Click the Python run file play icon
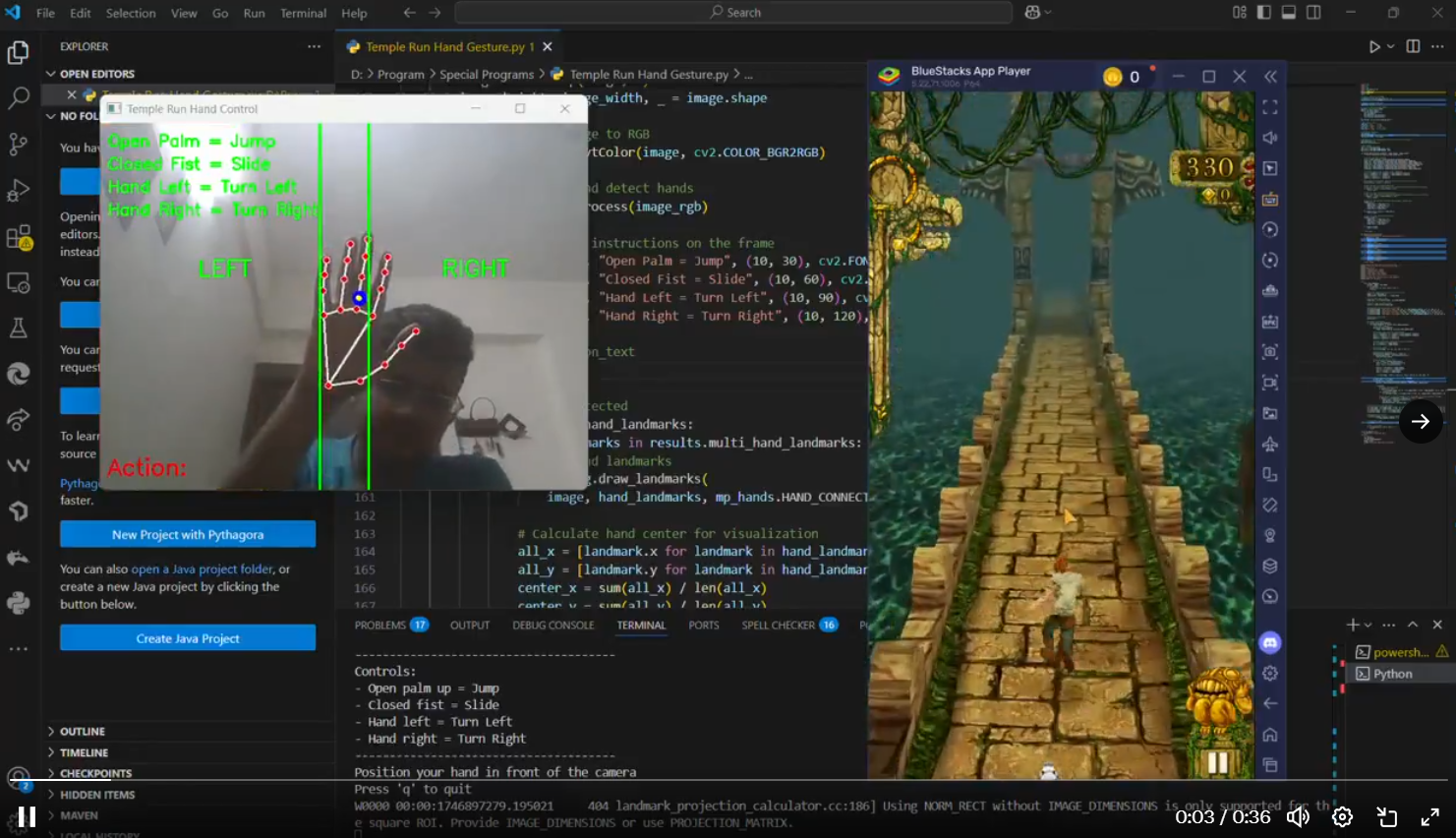This screenshot has height=838, width=1456. [x=1374, y=46]
